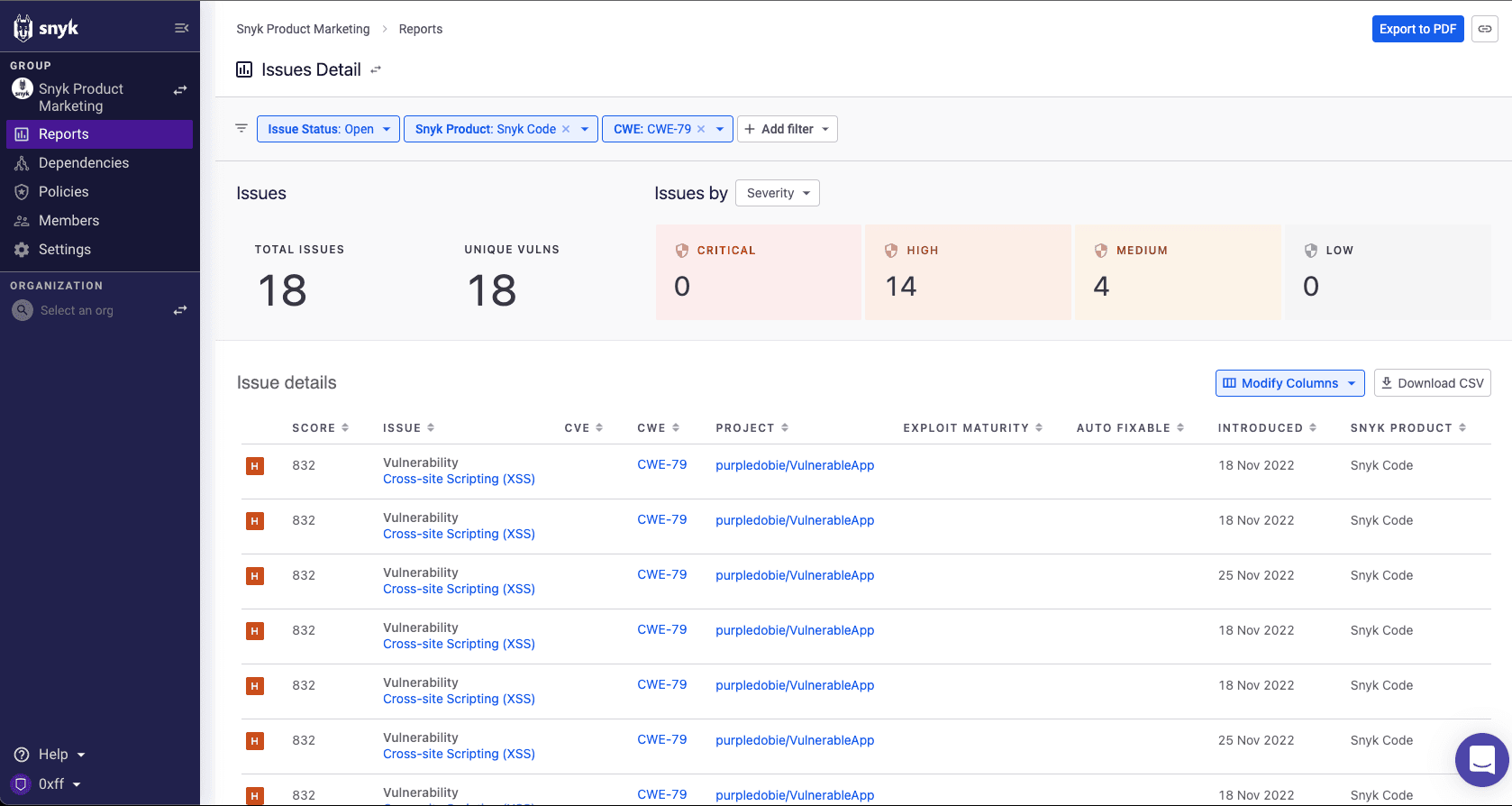Click the first row's score 832
The image size is (1512, 806).
[x=304, y=465]
